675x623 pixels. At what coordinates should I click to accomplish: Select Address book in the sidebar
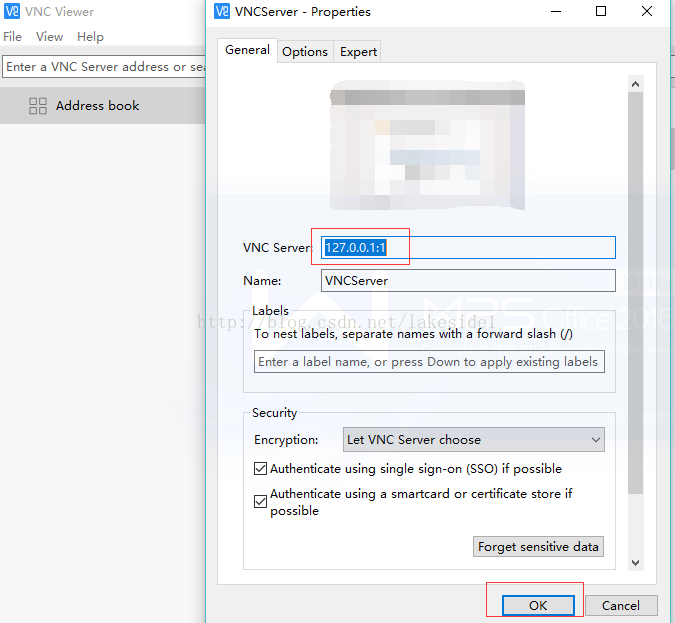tap(102, 106)
